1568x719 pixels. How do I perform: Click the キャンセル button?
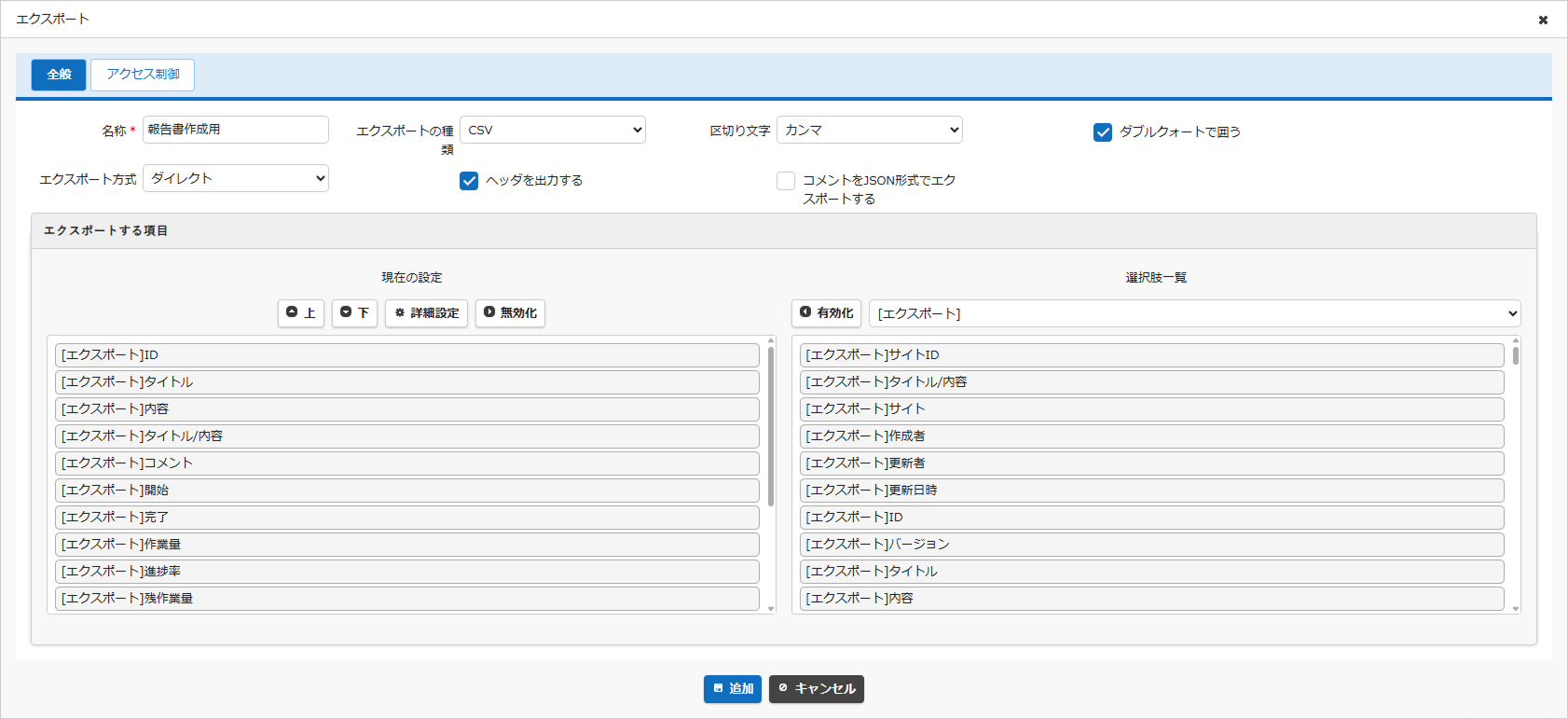pyautogui.click(x=817, y=689)
